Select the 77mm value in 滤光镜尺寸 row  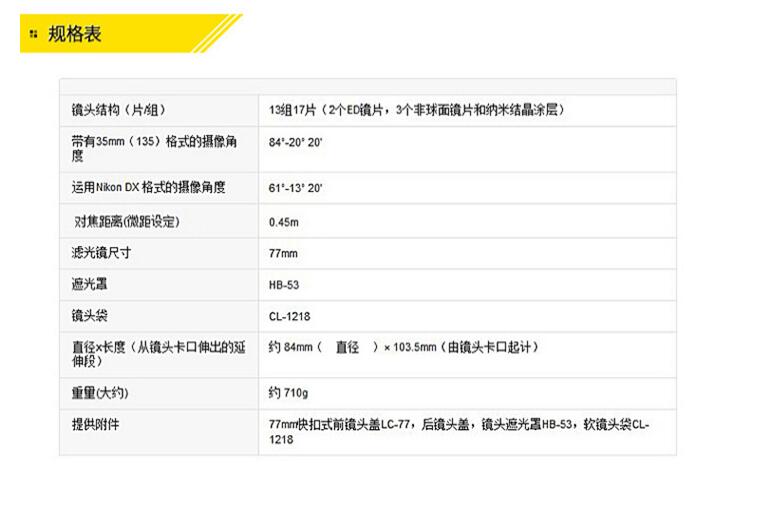(x=283, y=254)
